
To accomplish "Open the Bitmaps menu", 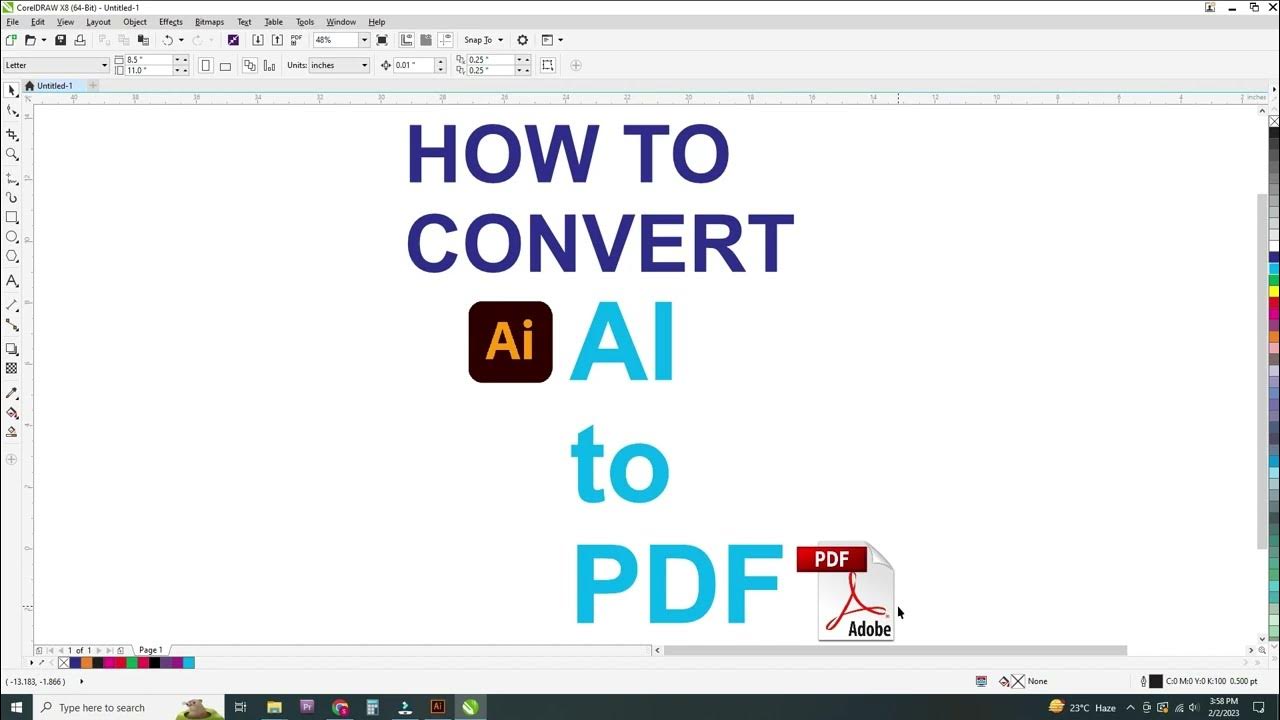I will pyautogui.click(x=209, y=22).
